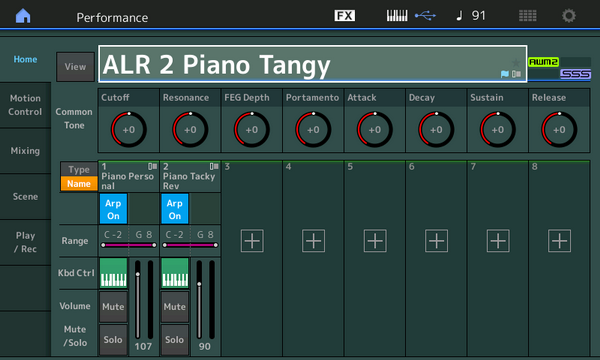Toggle Arp On for part 2
The height and width of the screenshot is (360, 600).
tap(174, 209)
